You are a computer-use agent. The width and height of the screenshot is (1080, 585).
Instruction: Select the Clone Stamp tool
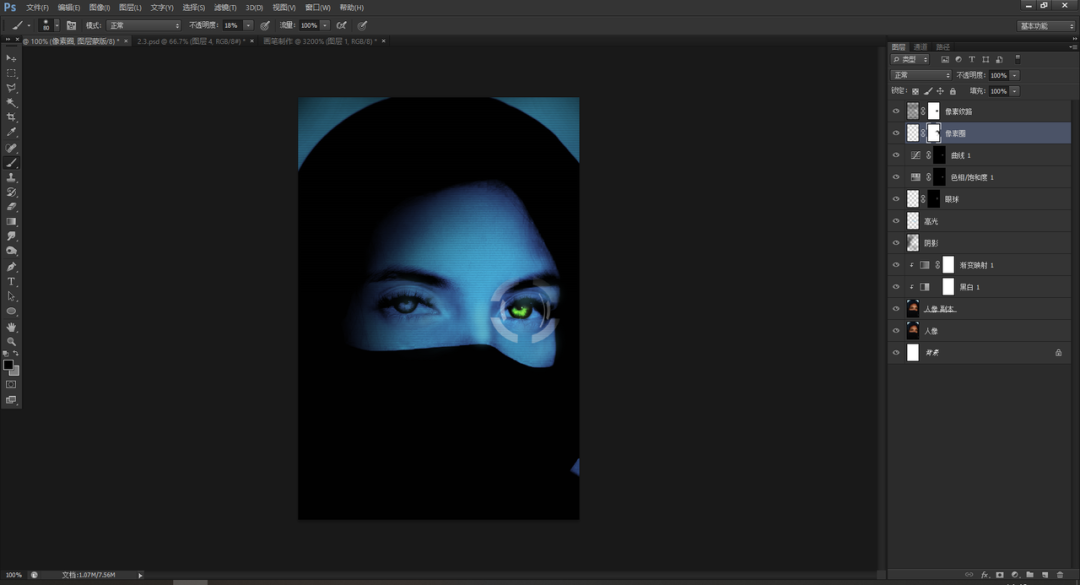coord(11,178)
